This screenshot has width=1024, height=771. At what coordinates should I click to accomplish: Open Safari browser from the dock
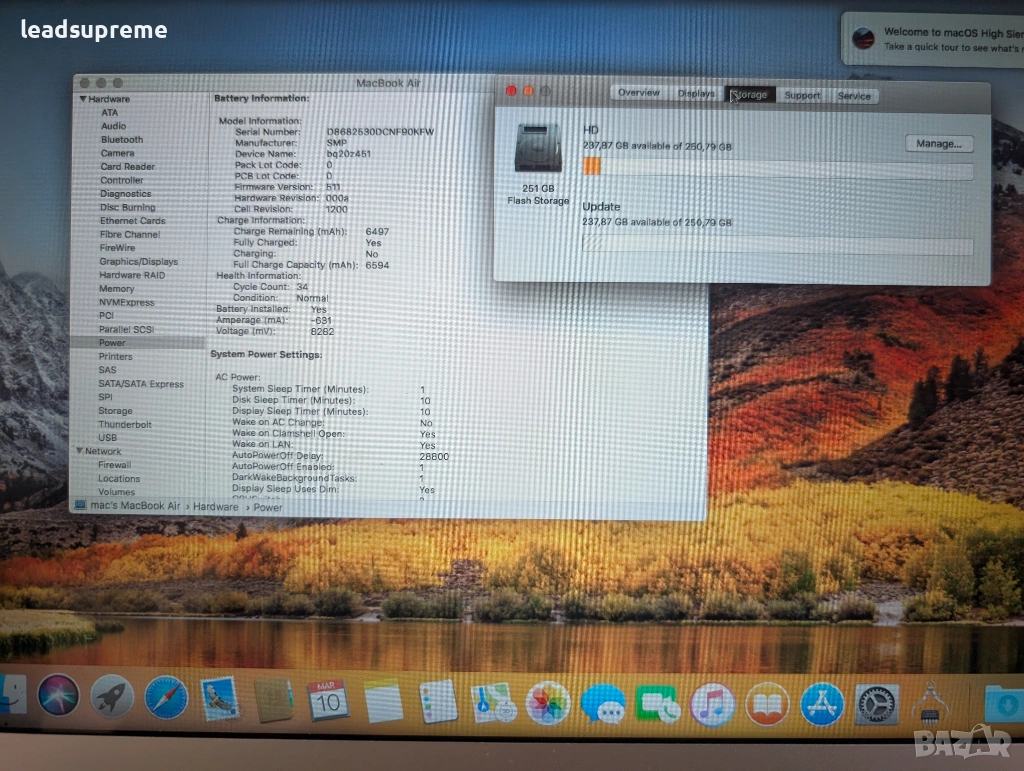166,697
